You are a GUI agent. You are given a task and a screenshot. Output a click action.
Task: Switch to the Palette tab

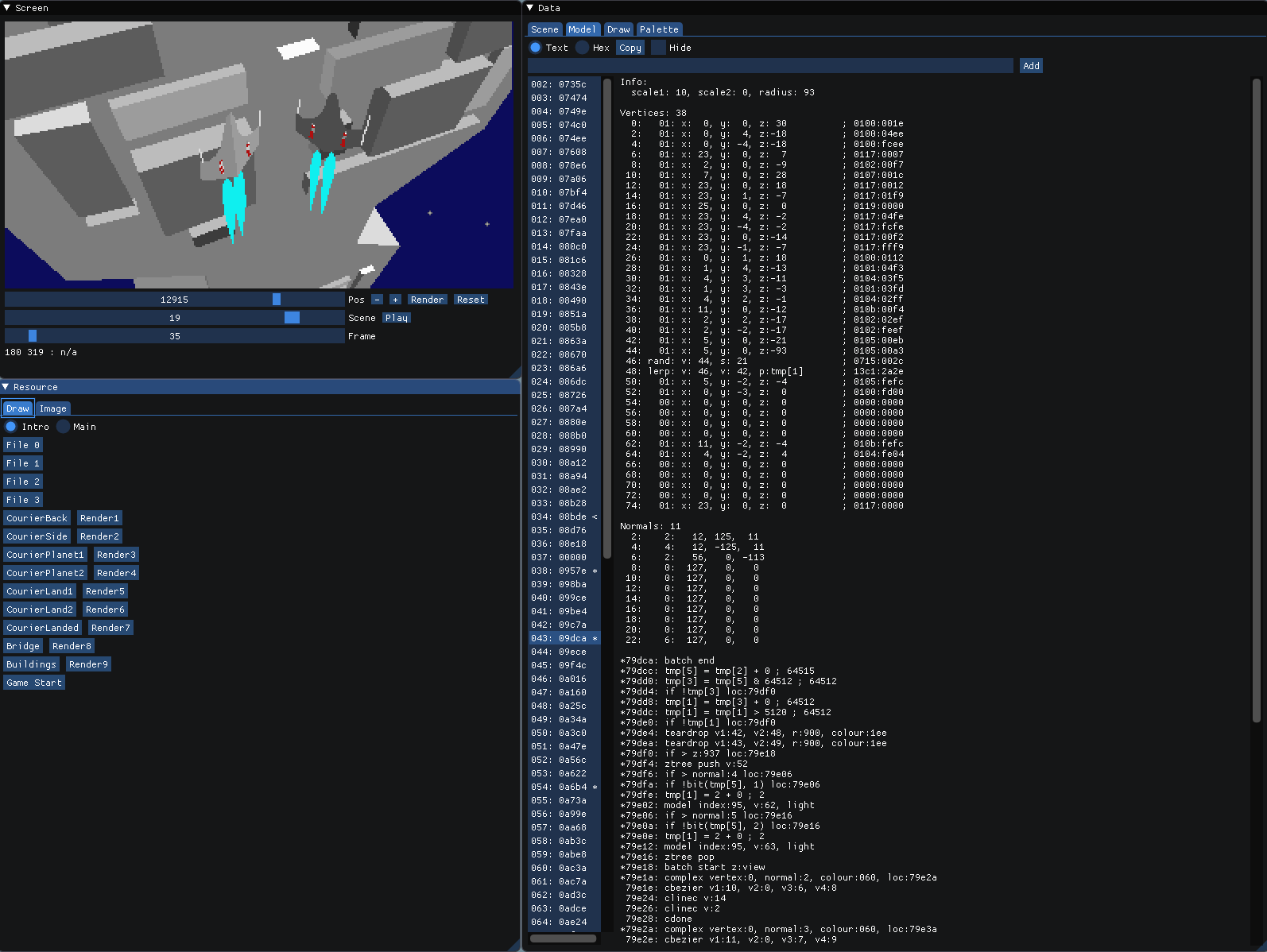point(659,29)
